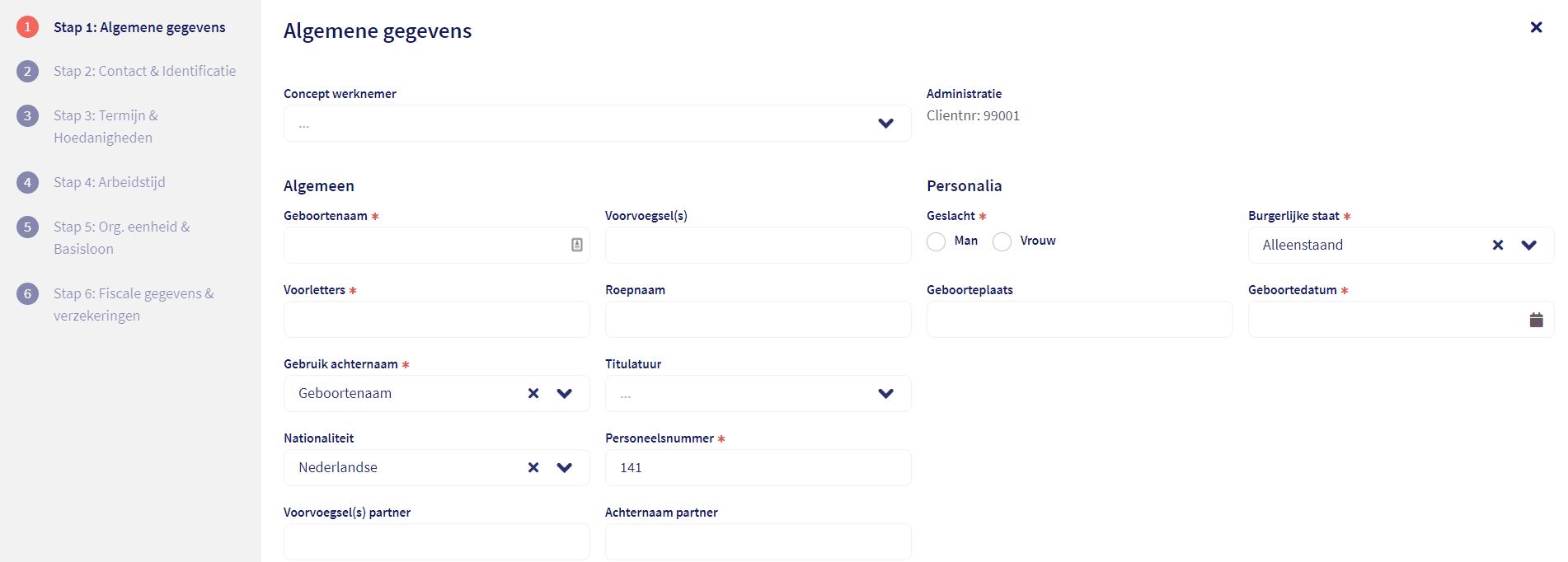
Task: Expand the Burgerlijke staat dropdown
Action: click(x=1528, y=245)
